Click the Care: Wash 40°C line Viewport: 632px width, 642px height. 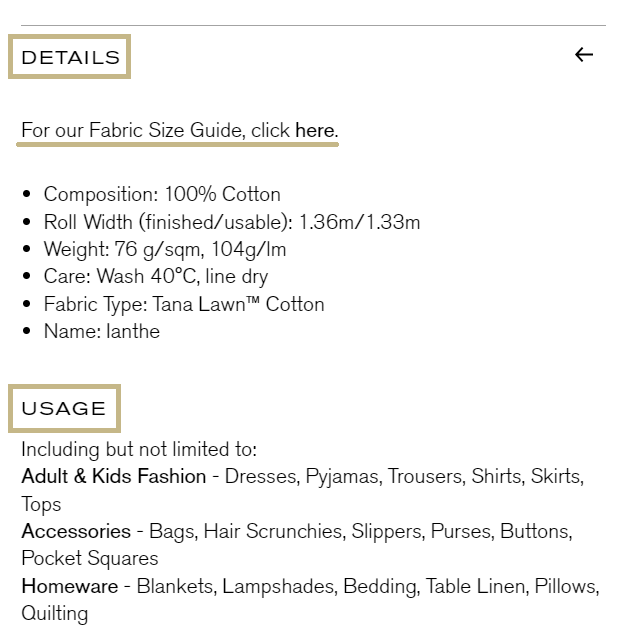click(156, 276)
